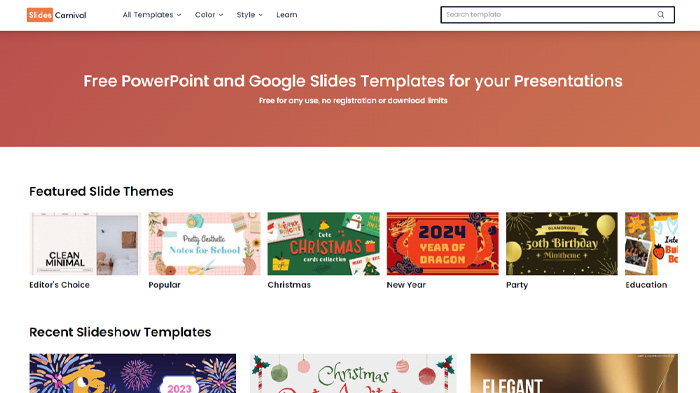Screen dimensions: 700x393
Task: Select the 50th Birthday Minitheme thumbnail
Action: pyautogui.click(x=562, y=243)
